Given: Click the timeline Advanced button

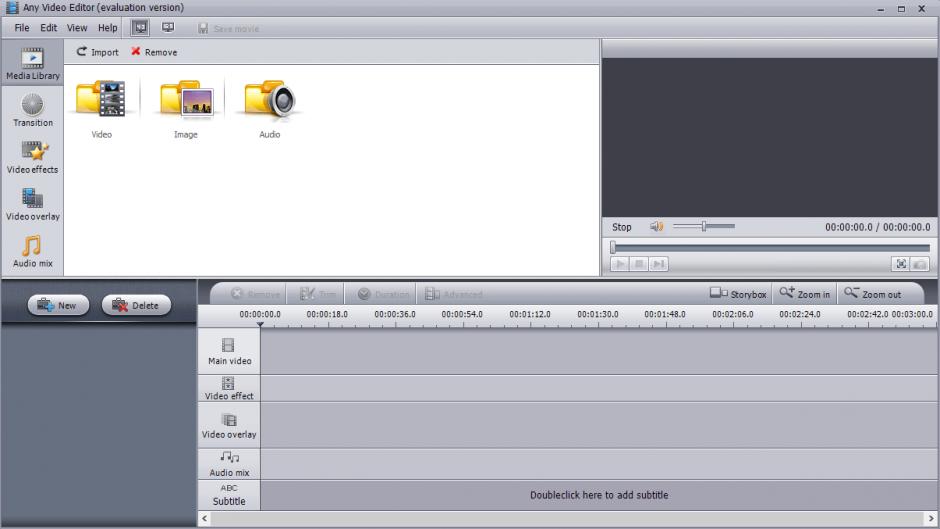Looking at the screenshot, I should pyautogui.click(x=454, y=294).
